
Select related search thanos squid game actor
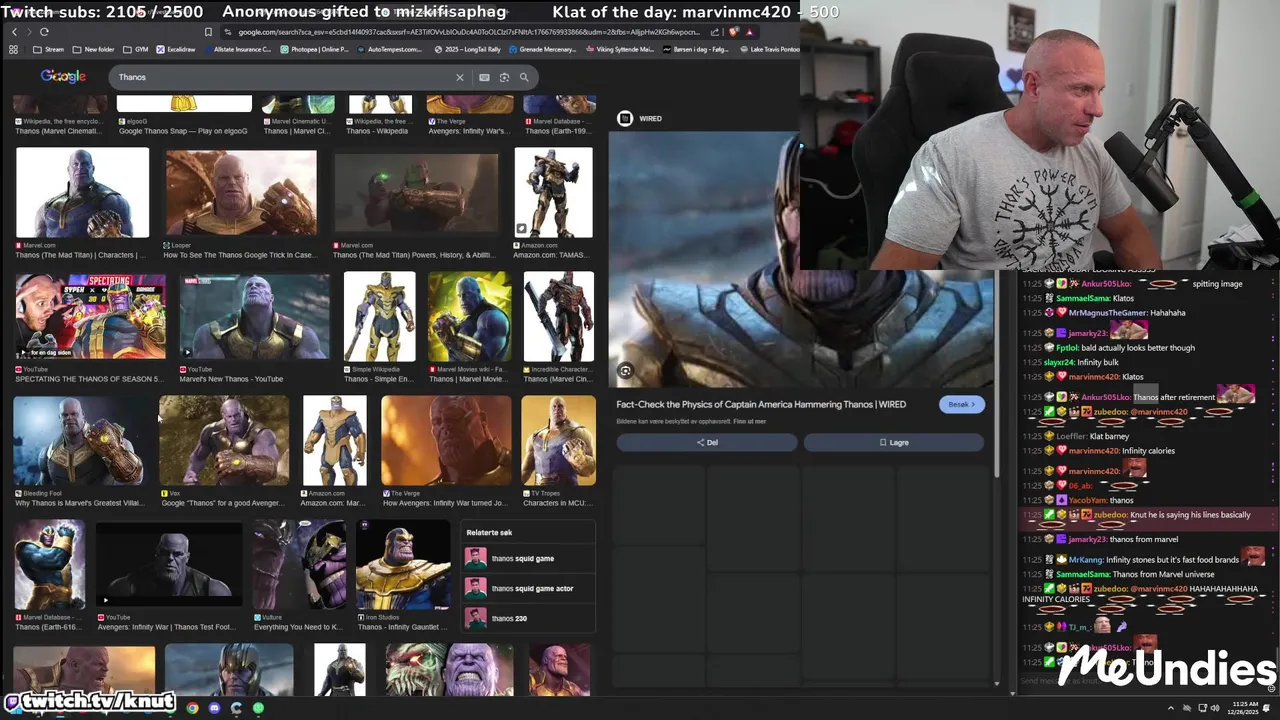click(x=527, y=588)
